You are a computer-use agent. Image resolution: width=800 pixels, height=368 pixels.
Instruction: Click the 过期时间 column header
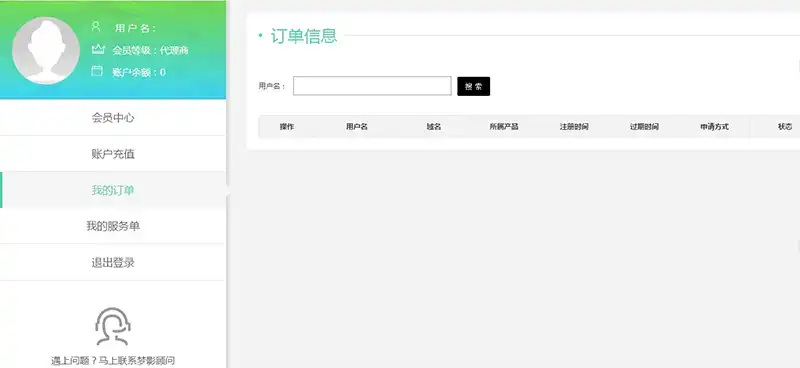(644, 127)
